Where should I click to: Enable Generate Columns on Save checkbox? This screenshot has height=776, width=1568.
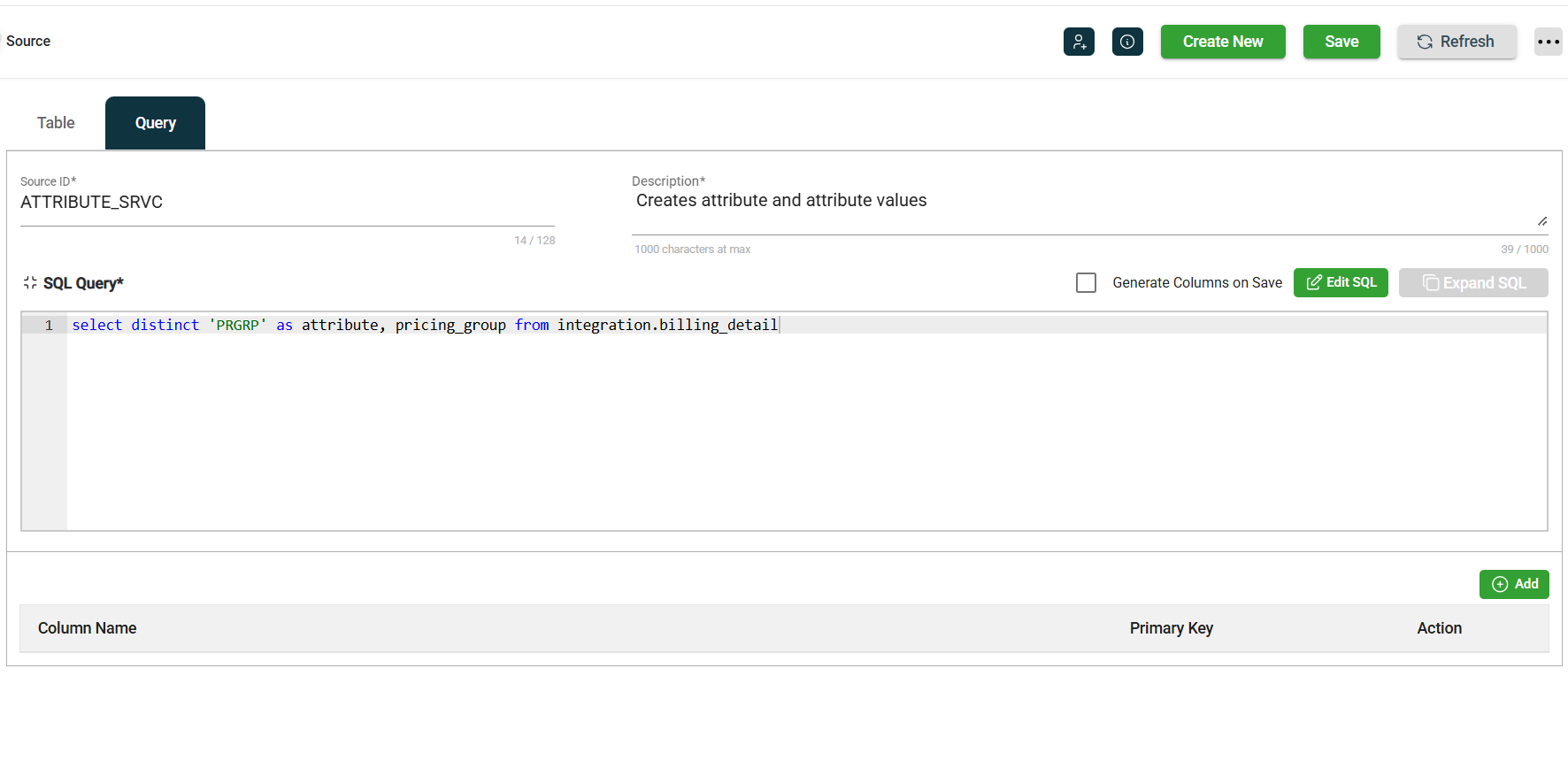1086,282
